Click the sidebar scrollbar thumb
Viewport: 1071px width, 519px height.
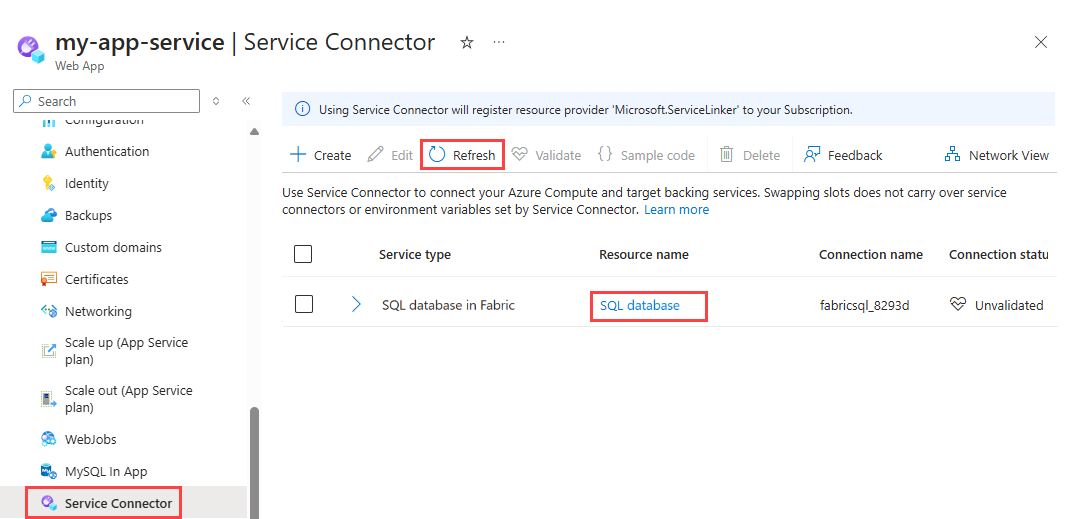255,462
